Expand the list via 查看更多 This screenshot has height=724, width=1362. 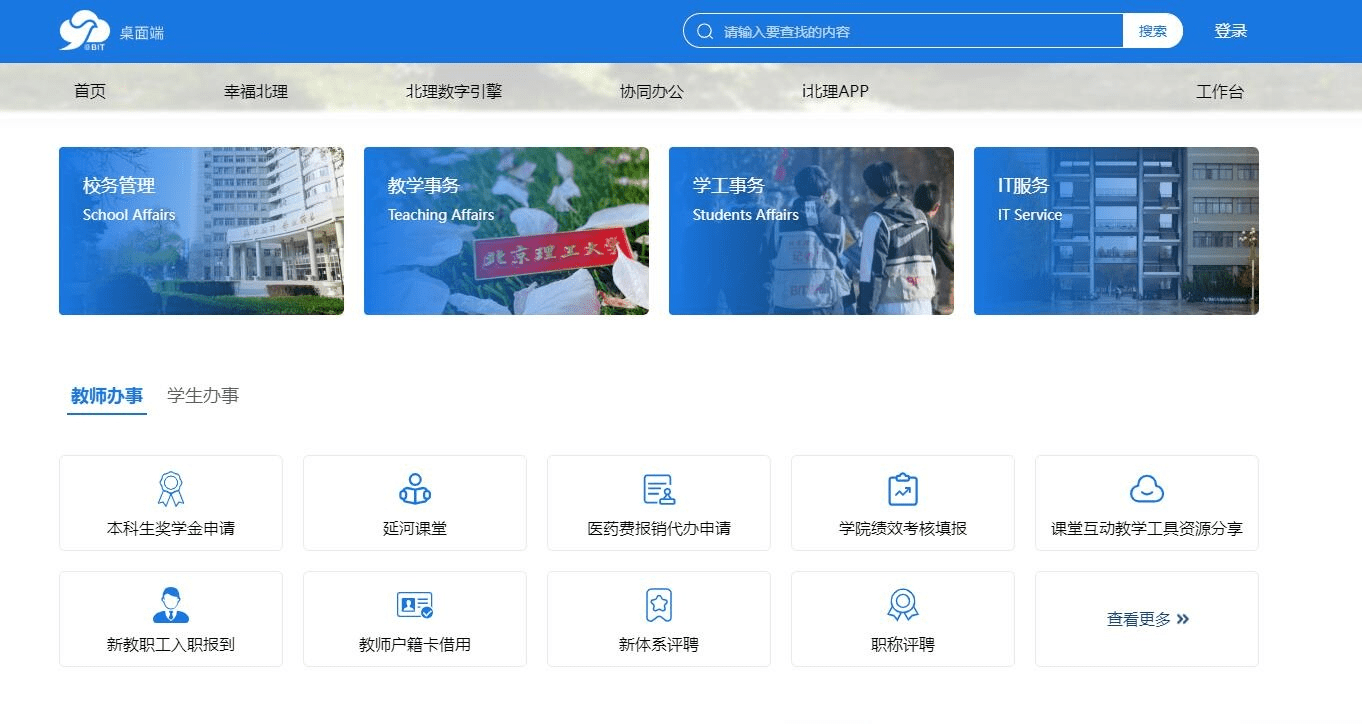coord(1147,619)
